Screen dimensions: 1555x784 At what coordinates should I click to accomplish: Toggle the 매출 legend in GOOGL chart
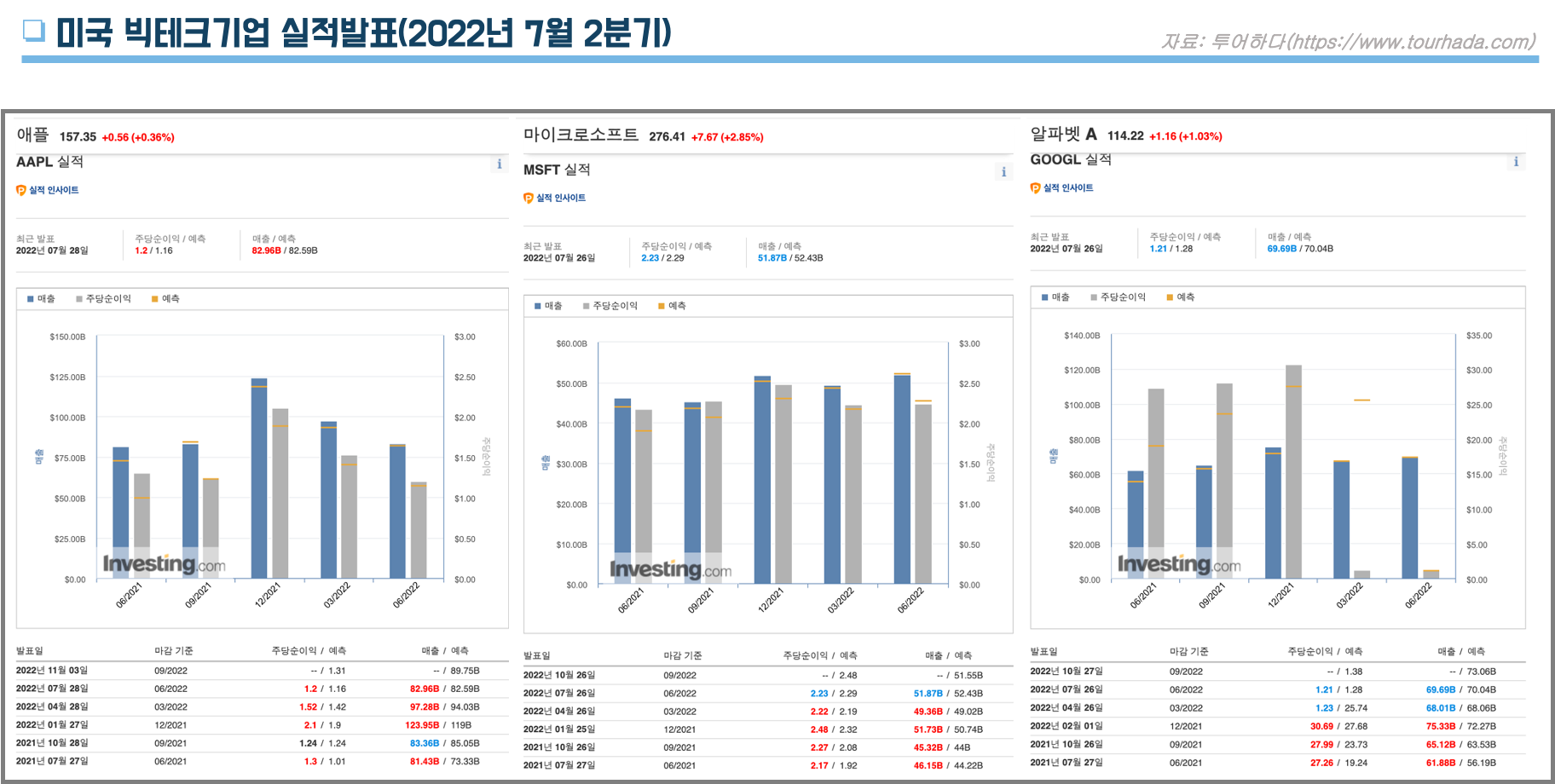tap(1055, 297)
